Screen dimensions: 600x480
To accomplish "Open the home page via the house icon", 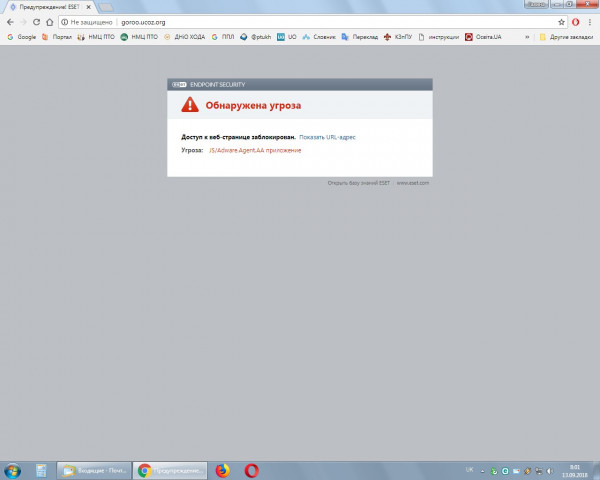I will 49,22.
